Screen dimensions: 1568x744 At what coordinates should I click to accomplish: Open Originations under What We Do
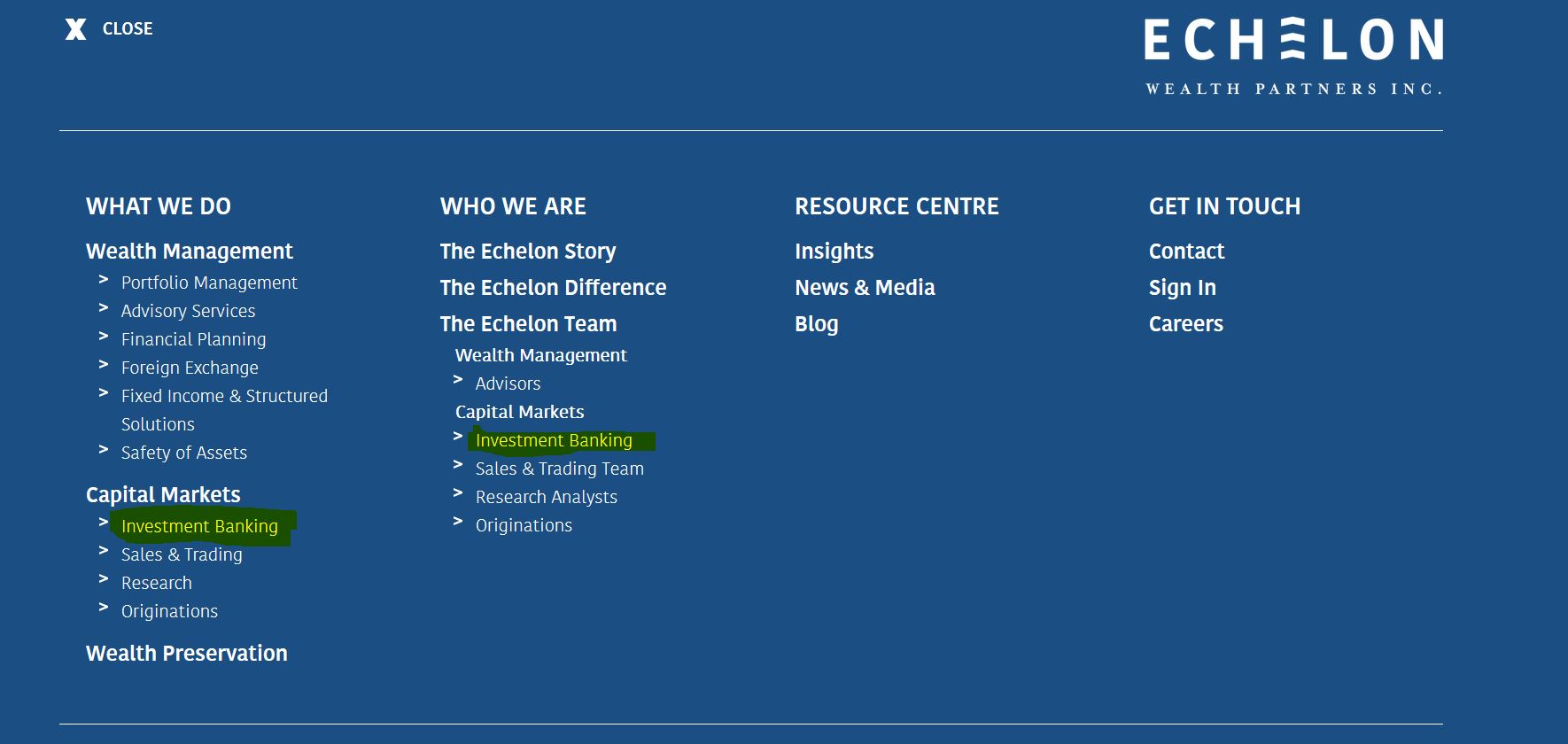point(169,611)
